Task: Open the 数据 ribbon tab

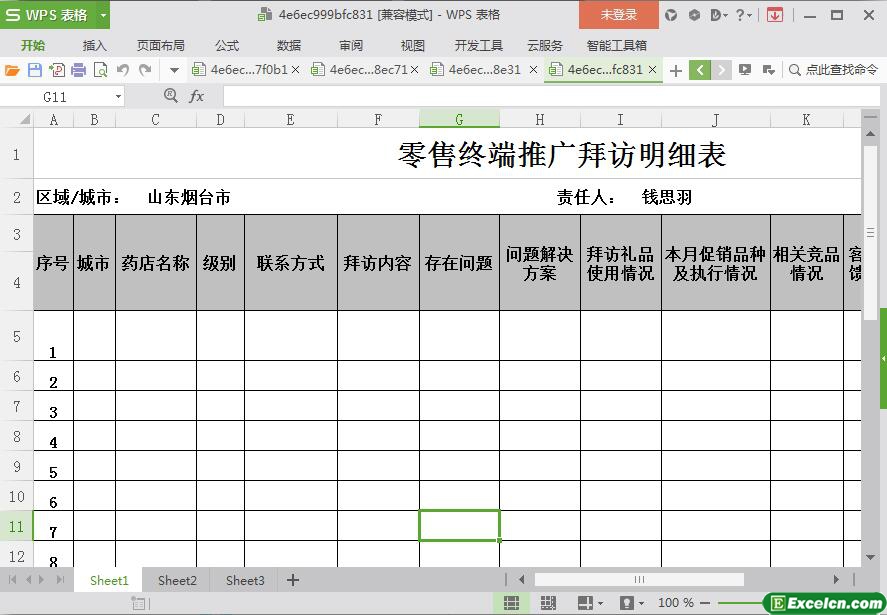Action: [x=289, y=46]
